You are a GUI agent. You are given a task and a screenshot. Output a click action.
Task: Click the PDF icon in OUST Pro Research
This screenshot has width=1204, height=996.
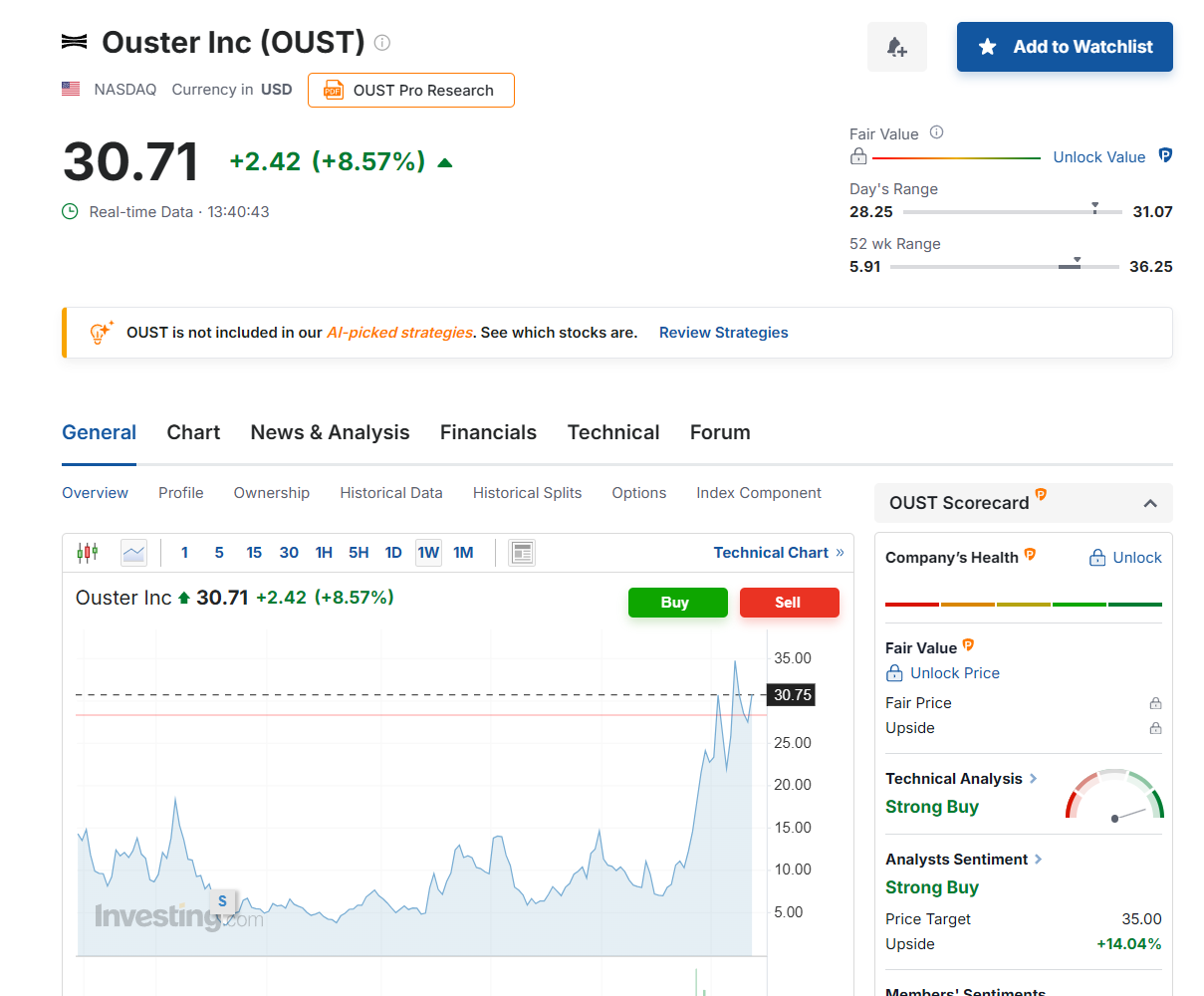tap(334, 91)
